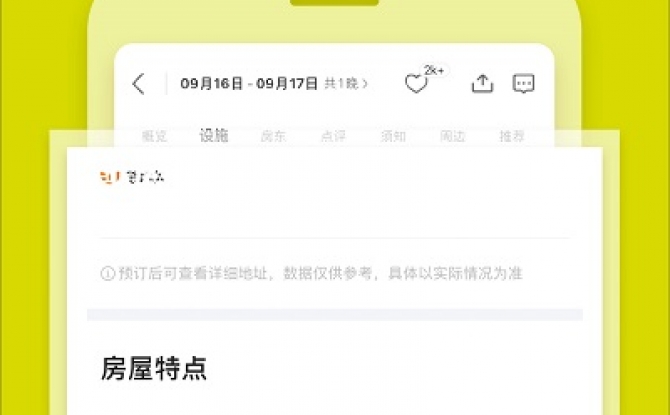The width and height of the screenshot is (670, 415).
Task: Open the chat message bubble icon
Action: coord(523,84)
